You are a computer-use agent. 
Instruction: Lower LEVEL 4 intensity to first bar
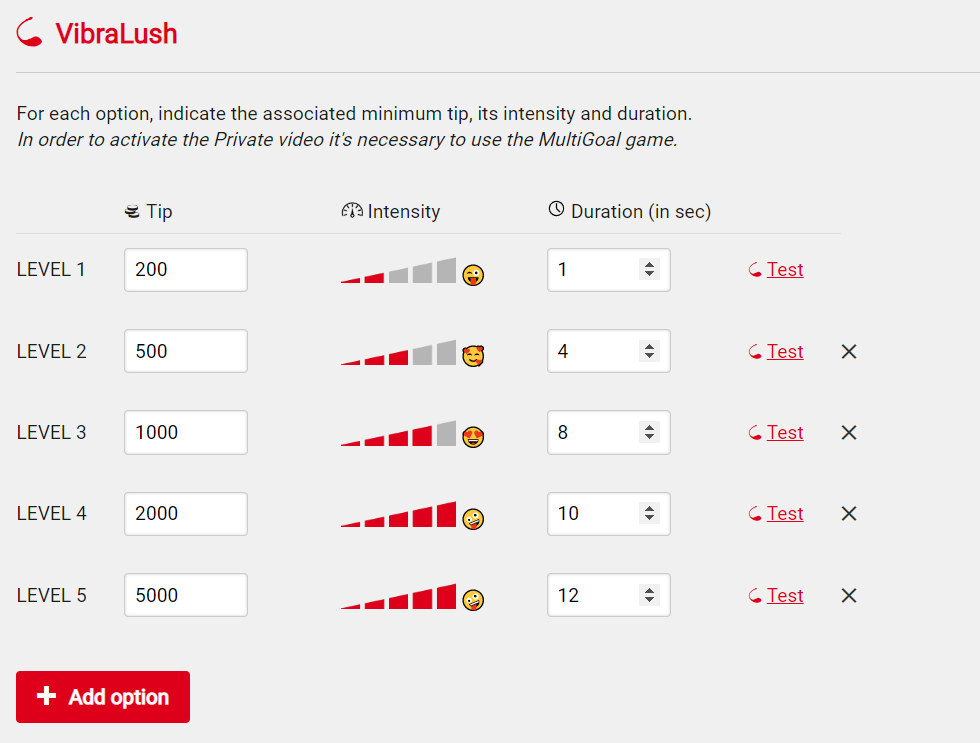click(x=350, y=524)
